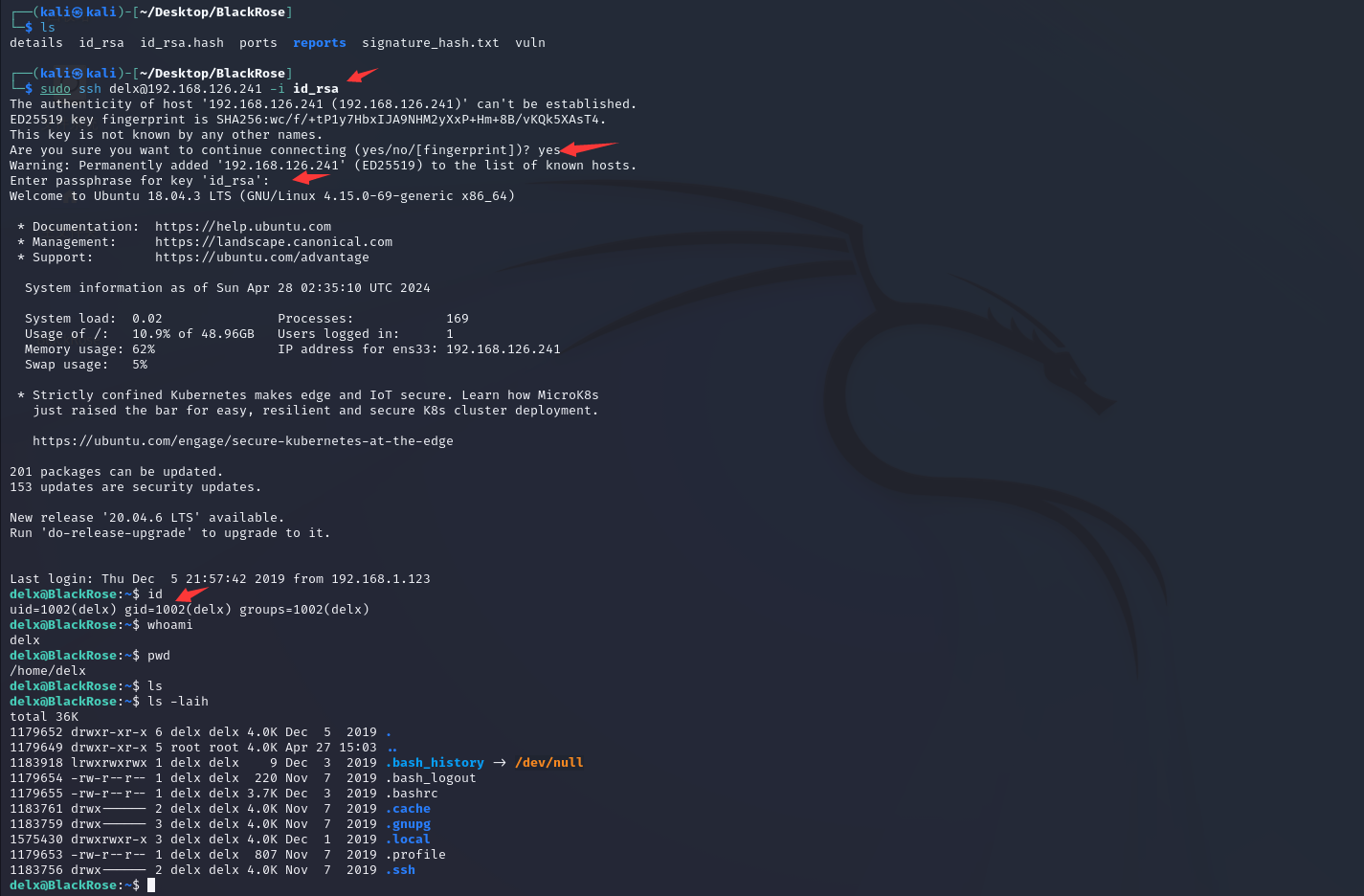Click the delx@192.168.126.241 ssh target
This screenshot has width=1364, height=896.
click(x=186, y=89)
